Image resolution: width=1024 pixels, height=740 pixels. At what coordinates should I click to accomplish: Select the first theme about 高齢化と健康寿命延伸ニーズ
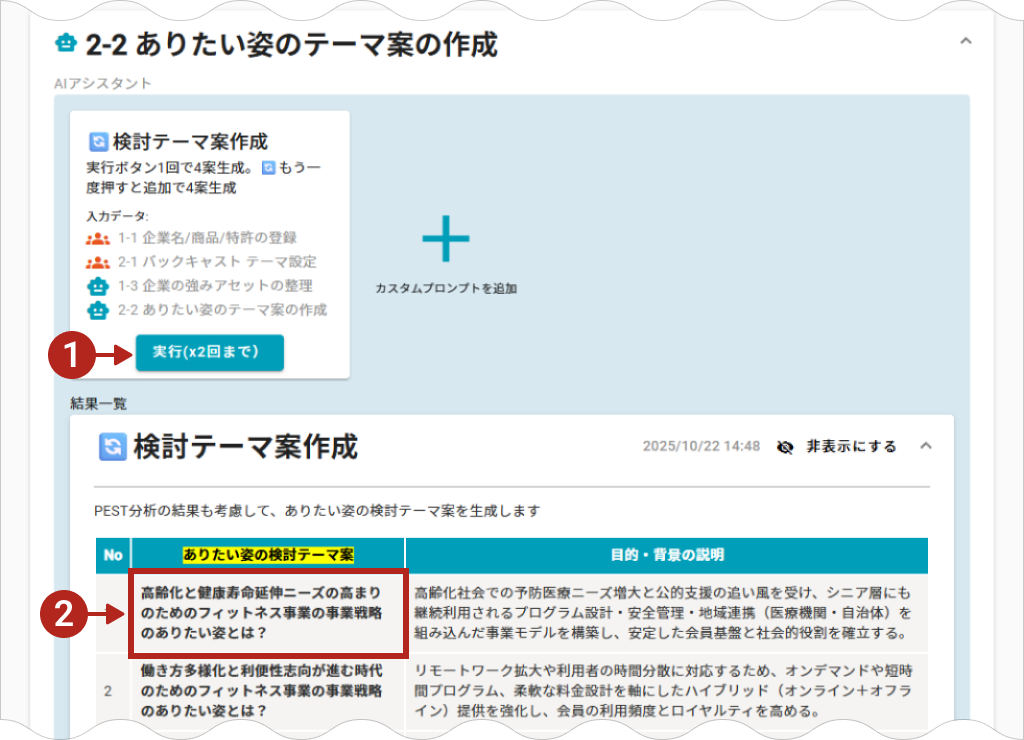click(x=267, y=613)
